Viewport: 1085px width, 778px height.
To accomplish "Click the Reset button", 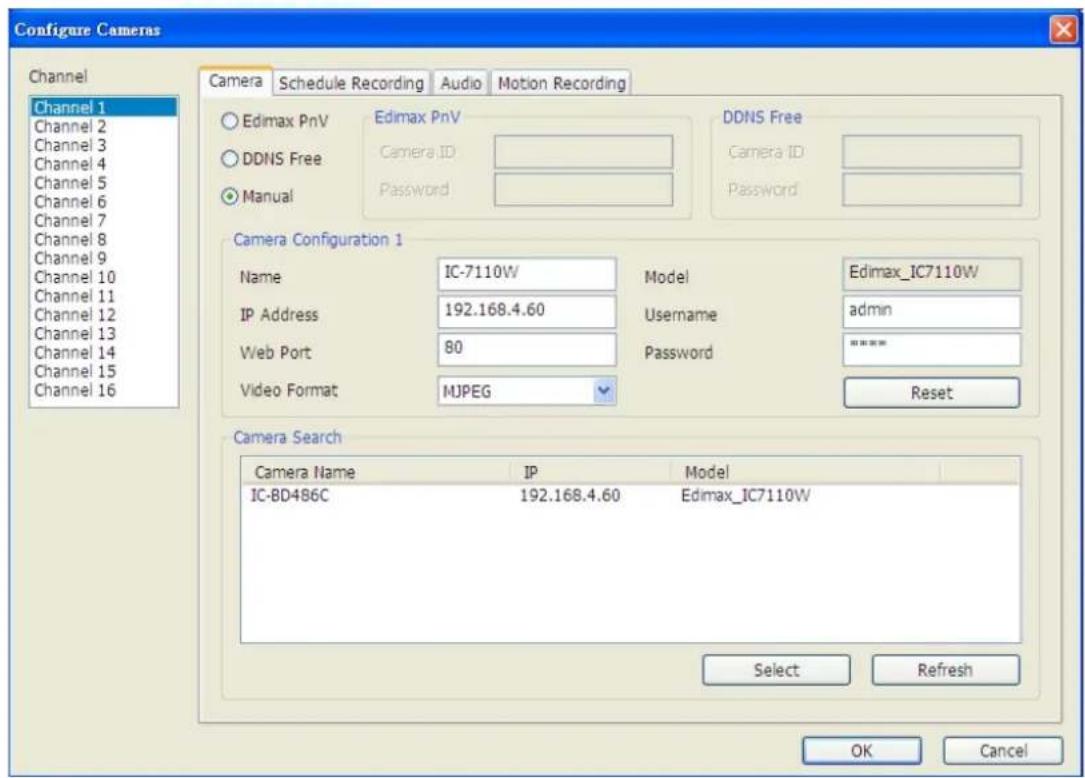I will [x=931, y=392].
